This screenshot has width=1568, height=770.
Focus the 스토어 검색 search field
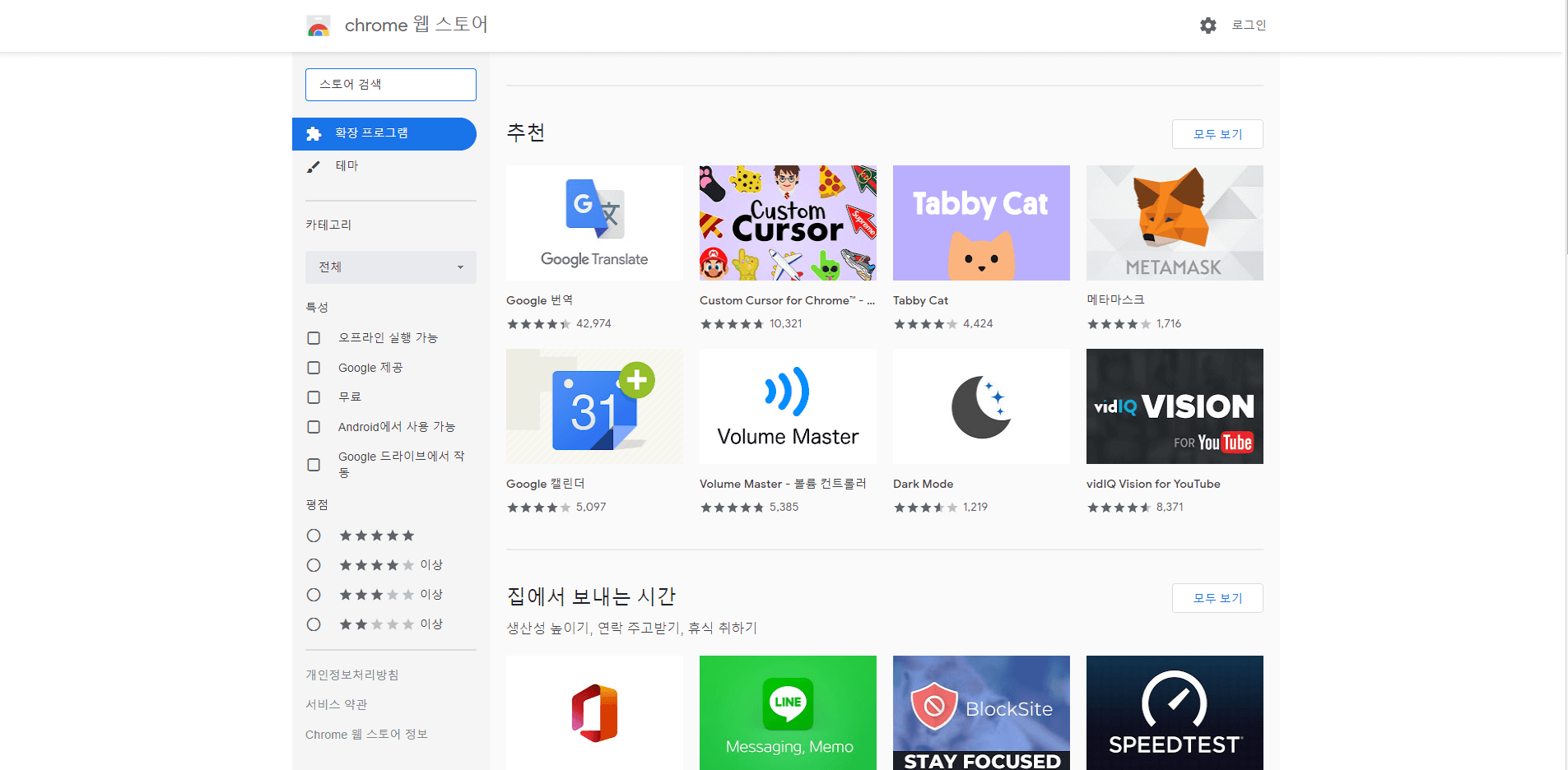point(391,85)
